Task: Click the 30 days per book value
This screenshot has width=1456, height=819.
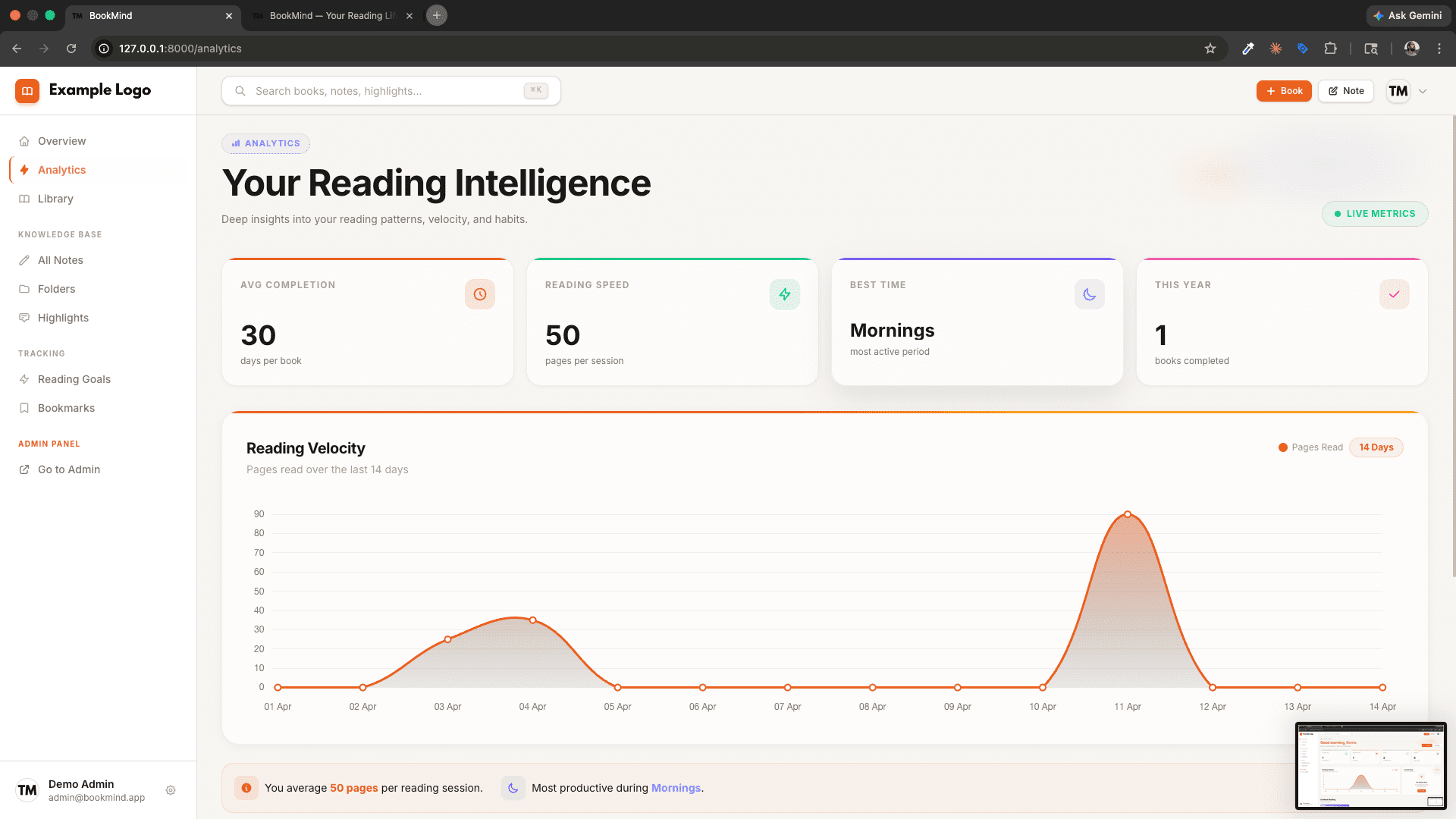Action: pyautogui.click(x=259, y=335)
